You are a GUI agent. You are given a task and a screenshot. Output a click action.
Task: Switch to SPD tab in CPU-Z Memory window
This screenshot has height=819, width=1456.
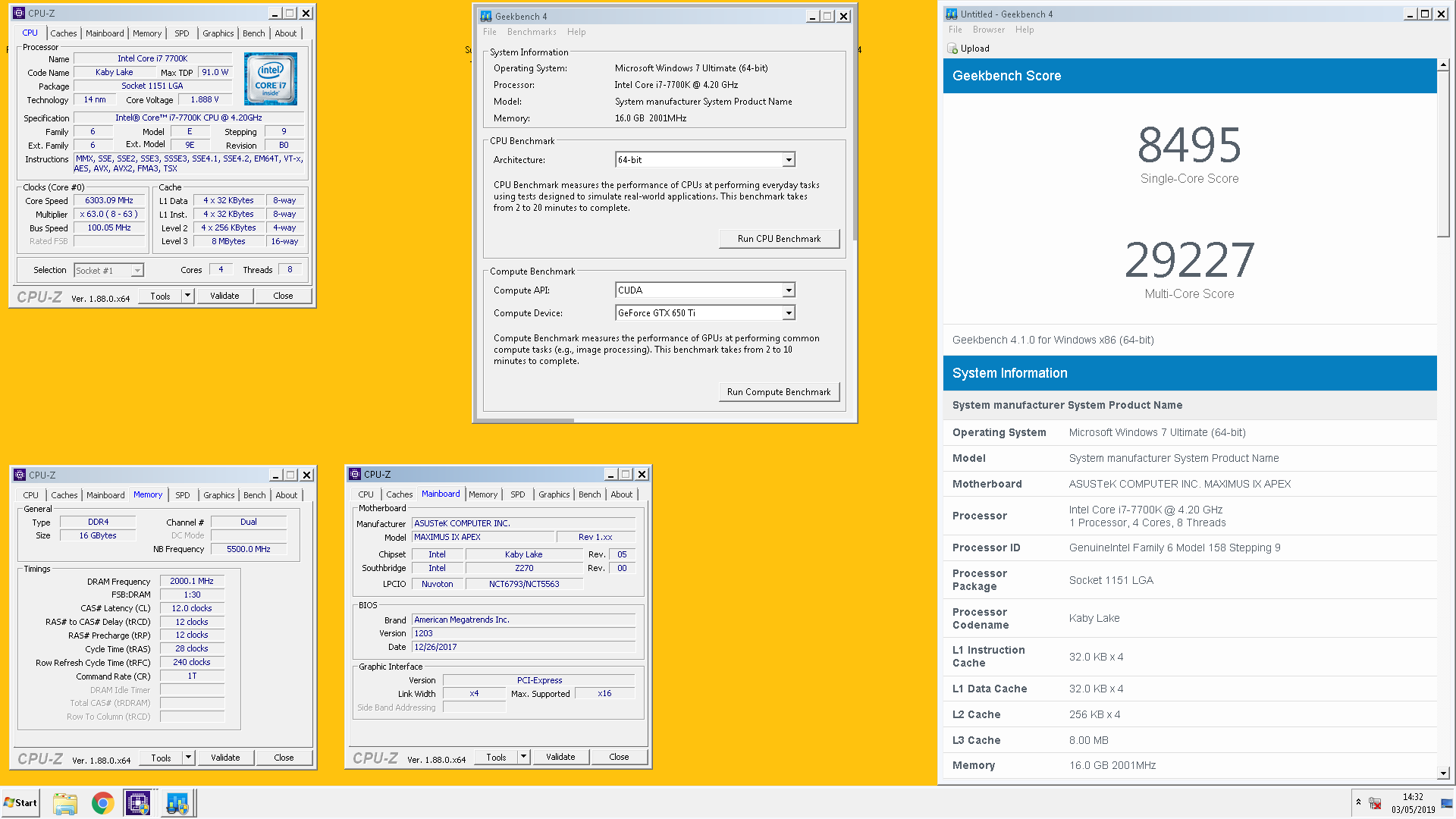(x=183, y=495)
